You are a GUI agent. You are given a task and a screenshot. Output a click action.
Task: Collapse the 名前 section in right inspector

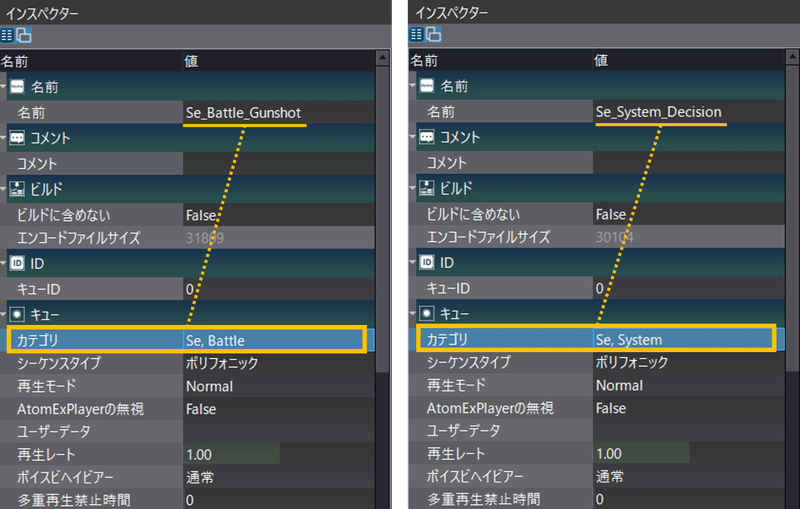(412, 85)
